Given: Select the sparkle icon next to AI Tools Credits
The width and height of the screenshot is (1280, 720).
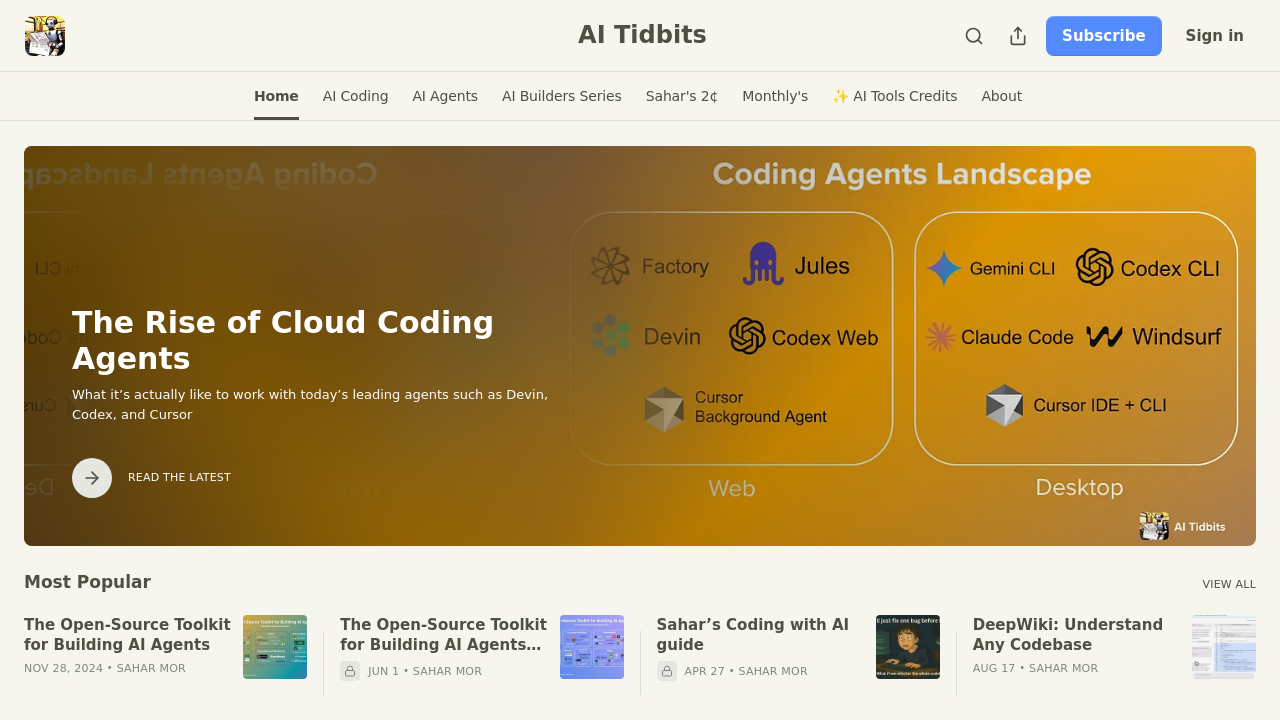Looking at the screenshot, I should click(x=840, y=96).
